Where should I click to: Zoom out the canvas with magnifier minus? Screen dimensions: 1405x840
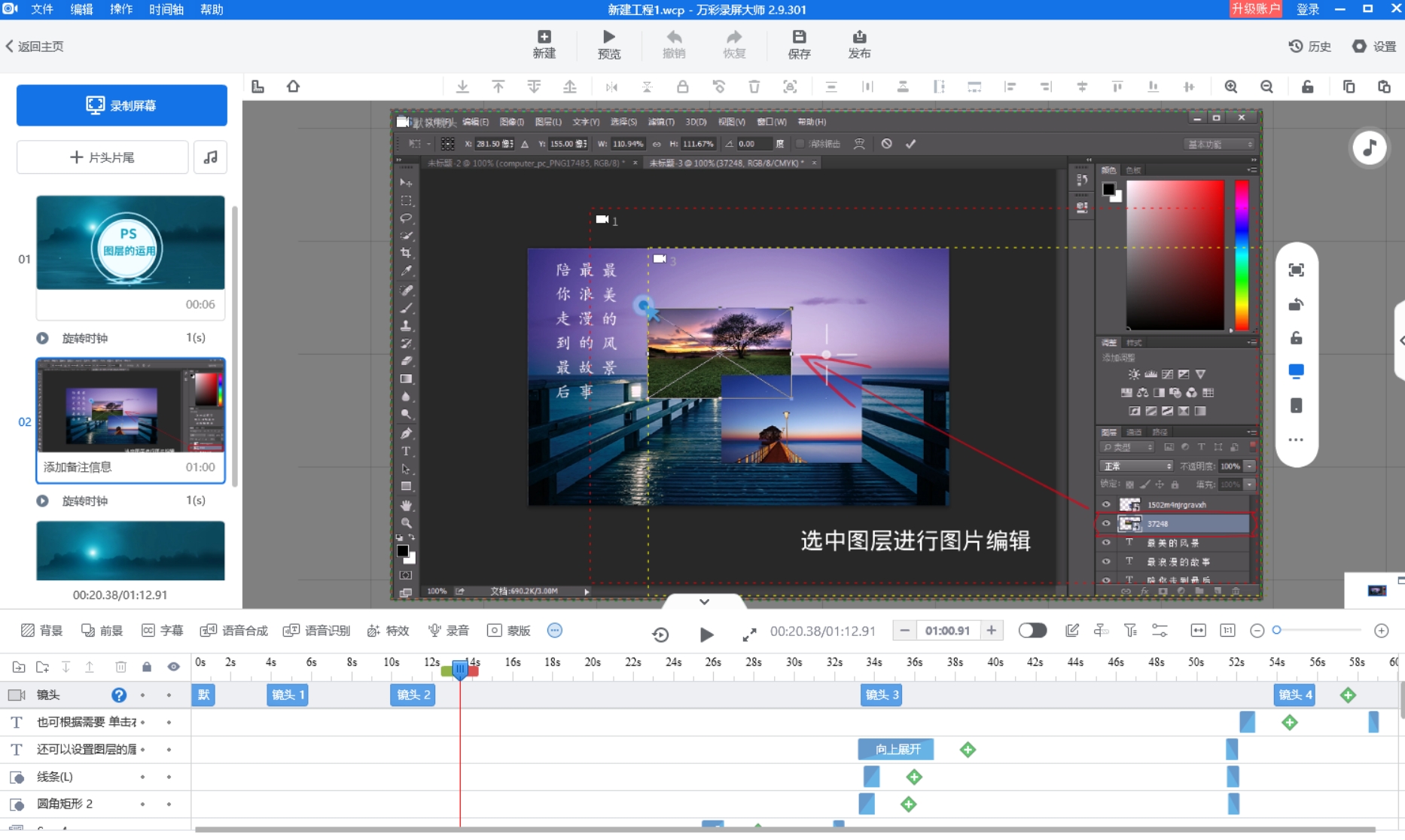pos(1267,87)
